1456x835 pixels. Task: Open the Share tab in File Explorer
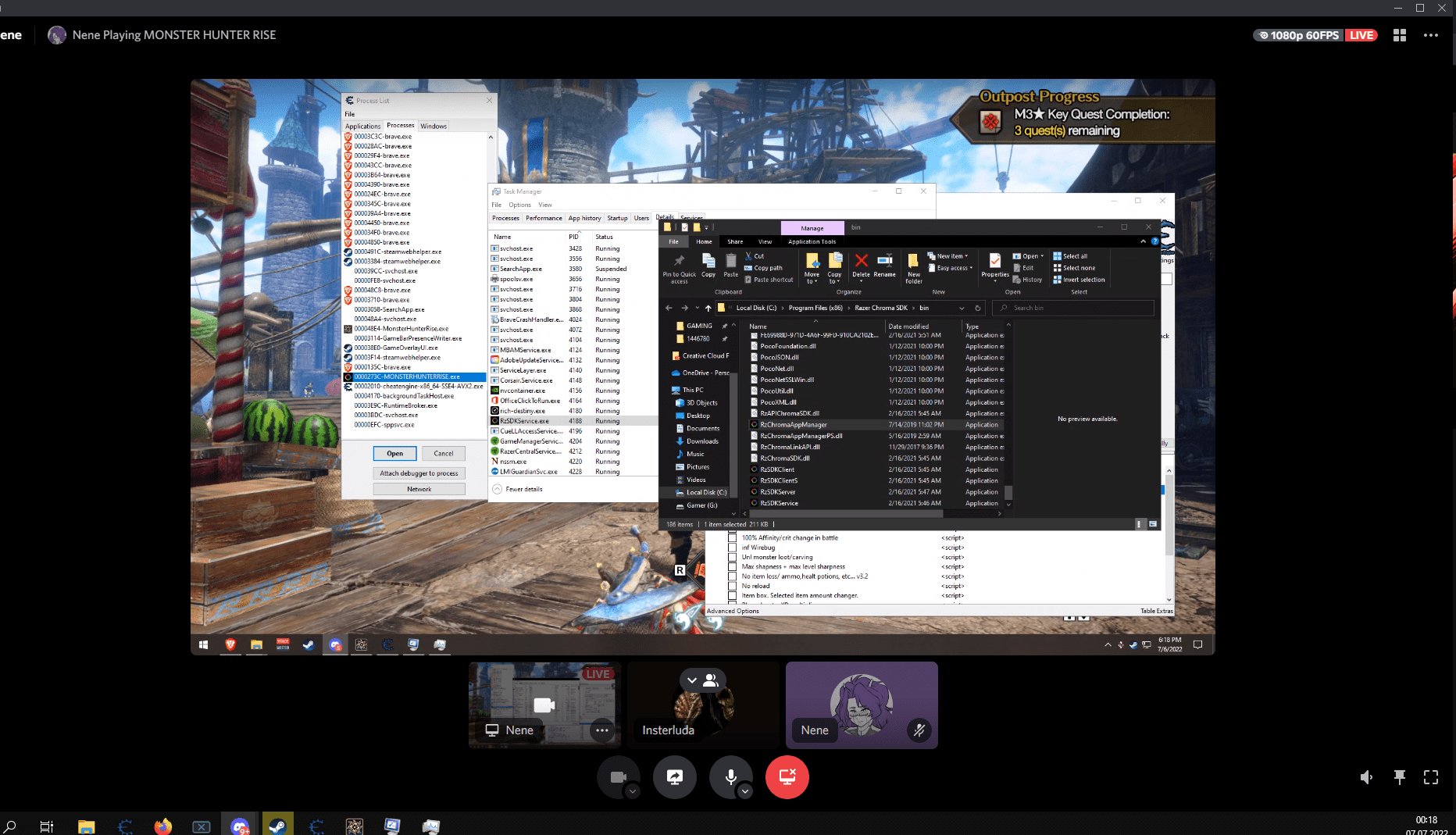(735, 241)
